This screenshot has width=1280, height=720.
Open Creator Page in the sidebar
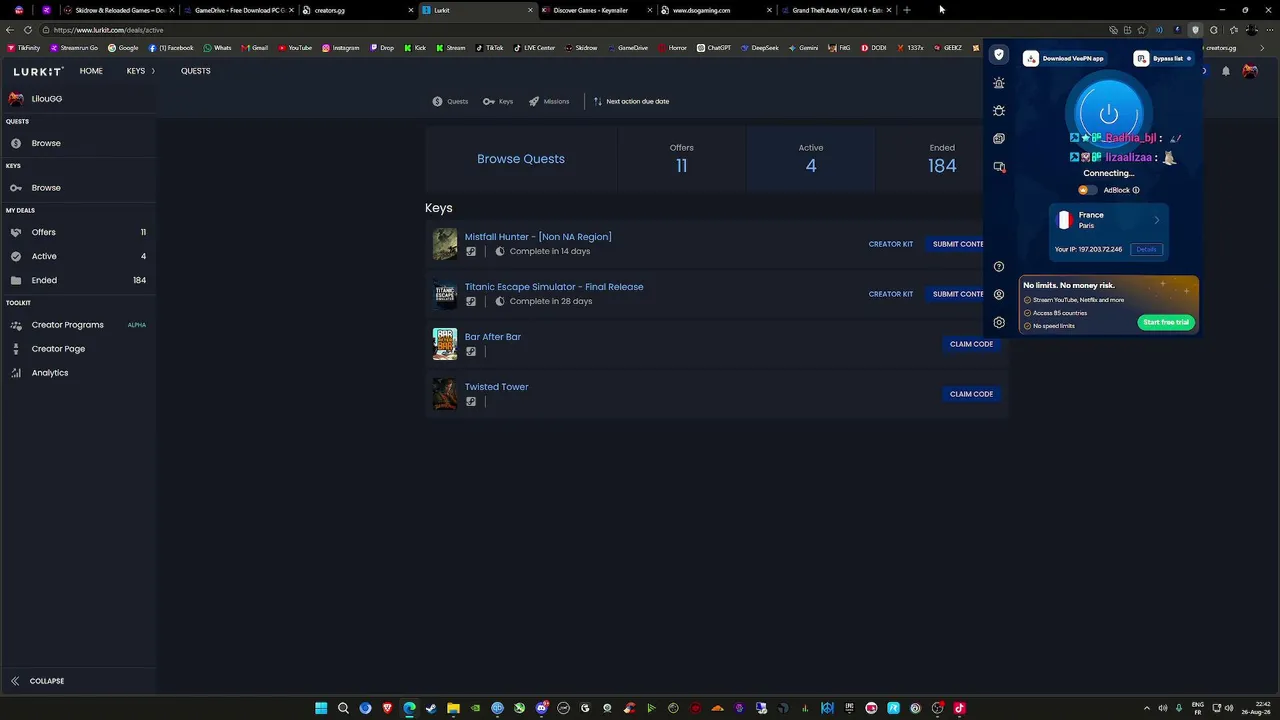coord(78,349)
